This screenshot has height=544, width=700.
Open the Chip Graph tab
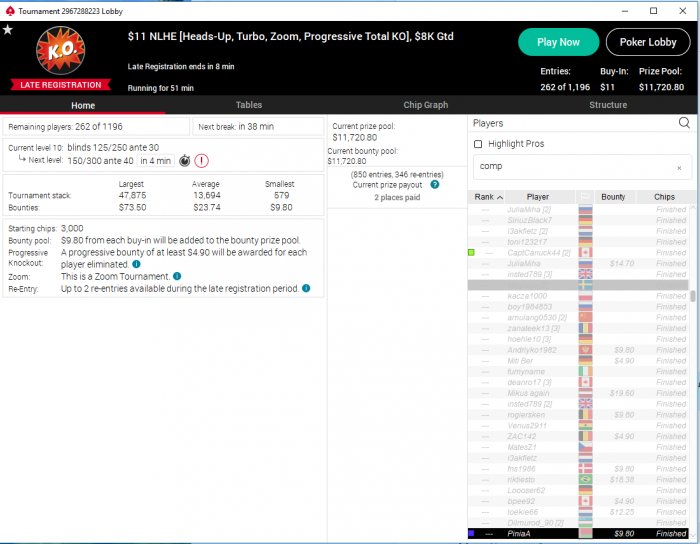(x=425, y=105)
